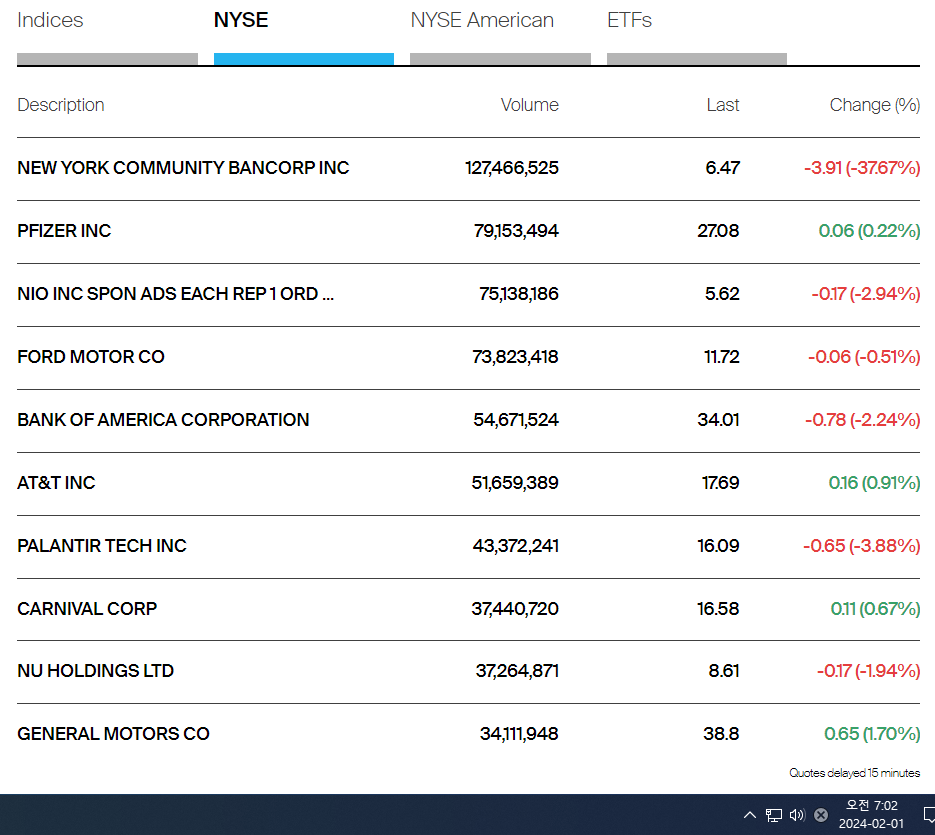Click last price 34.01
This screenshot has height=835, width=935.
click(718, 420)
